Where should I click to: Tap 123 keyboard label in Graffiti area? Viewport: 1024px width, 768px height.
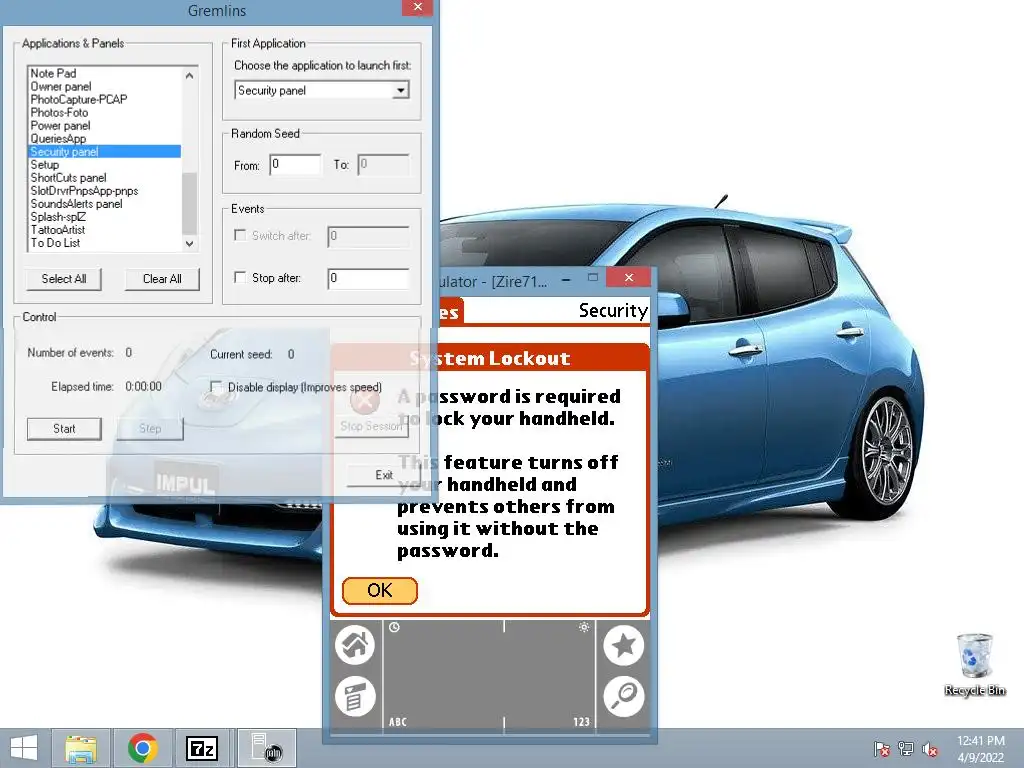point(581,722)
